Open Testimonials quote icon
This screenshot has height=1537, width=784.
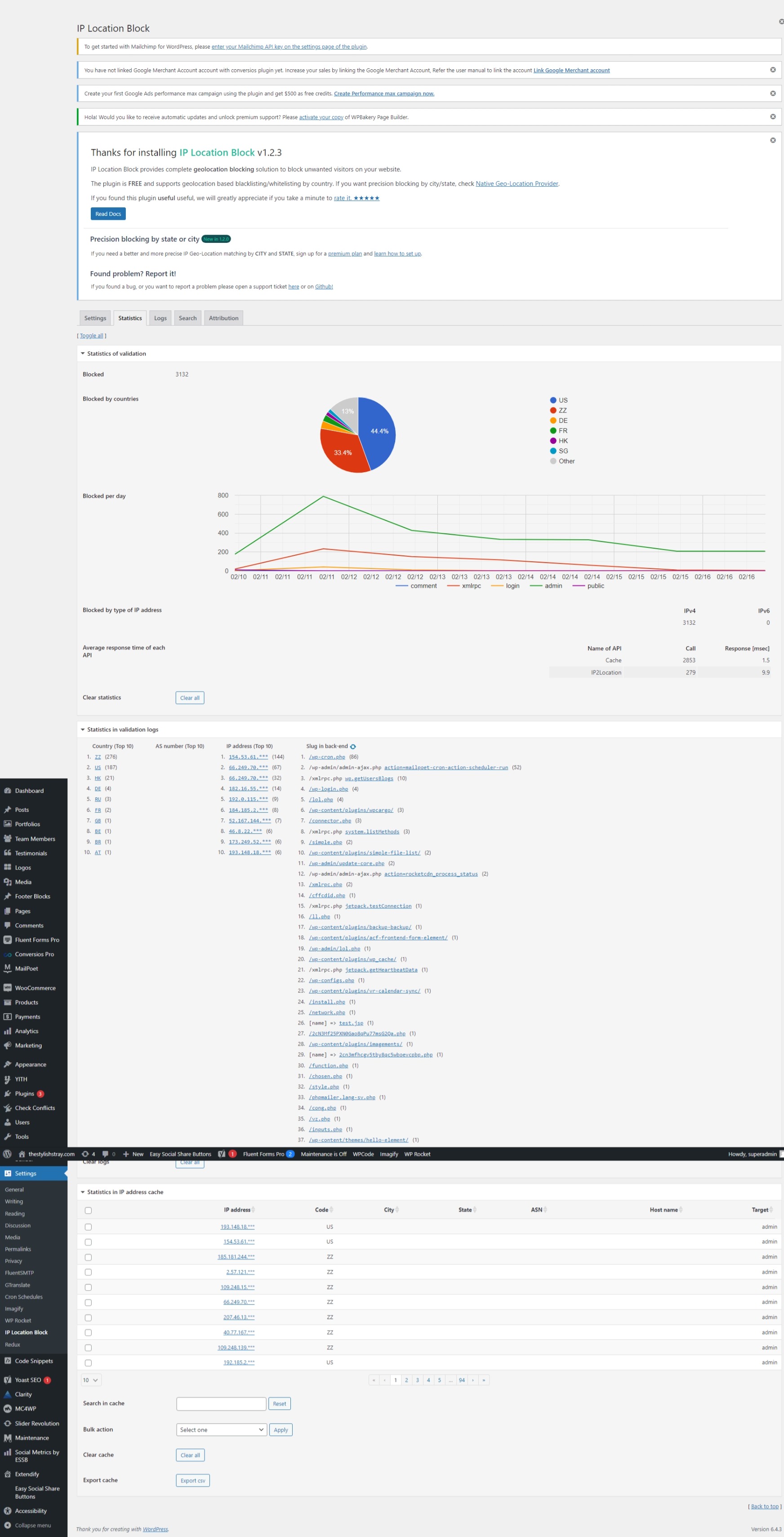8,853
